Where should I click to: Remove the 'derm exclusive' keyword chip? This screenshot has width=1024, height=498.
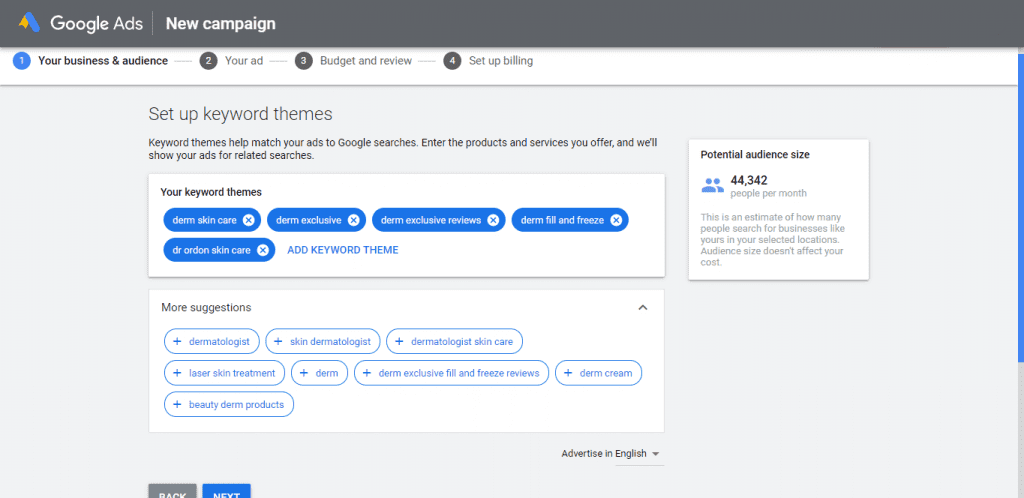click(x=354, y=220)
